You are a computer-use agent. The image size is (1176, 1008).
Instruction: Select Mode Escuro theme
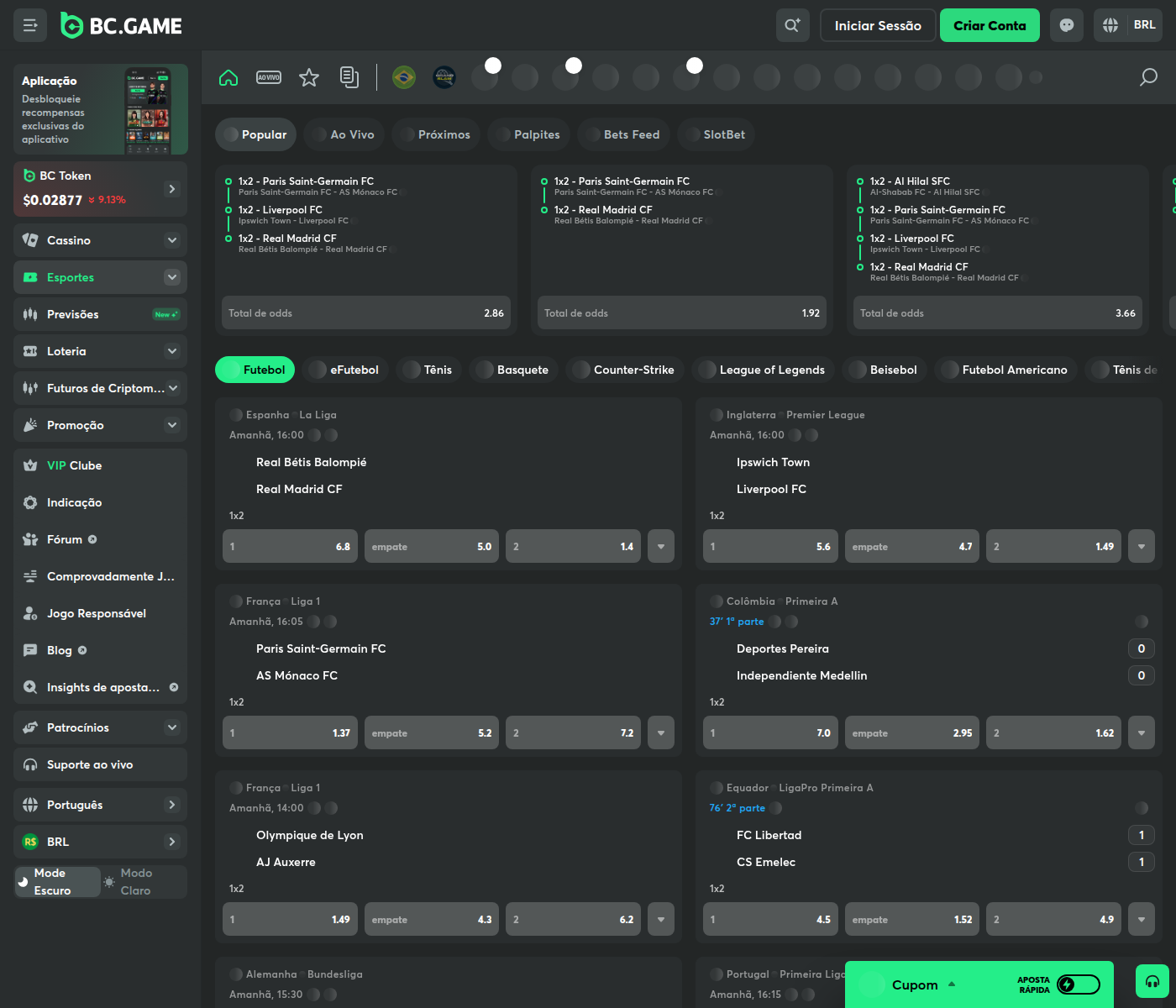click(58, 882)
